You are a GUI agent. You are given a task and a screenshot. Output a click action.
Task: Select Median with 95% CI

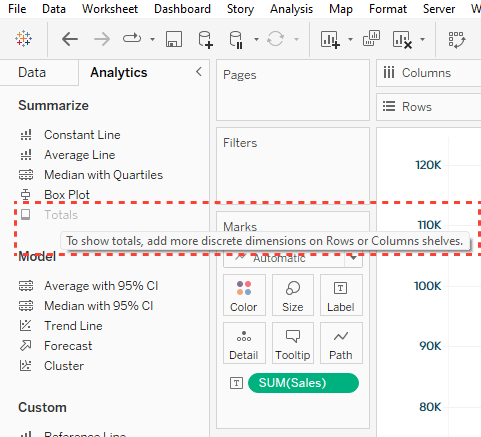(99, 306)
